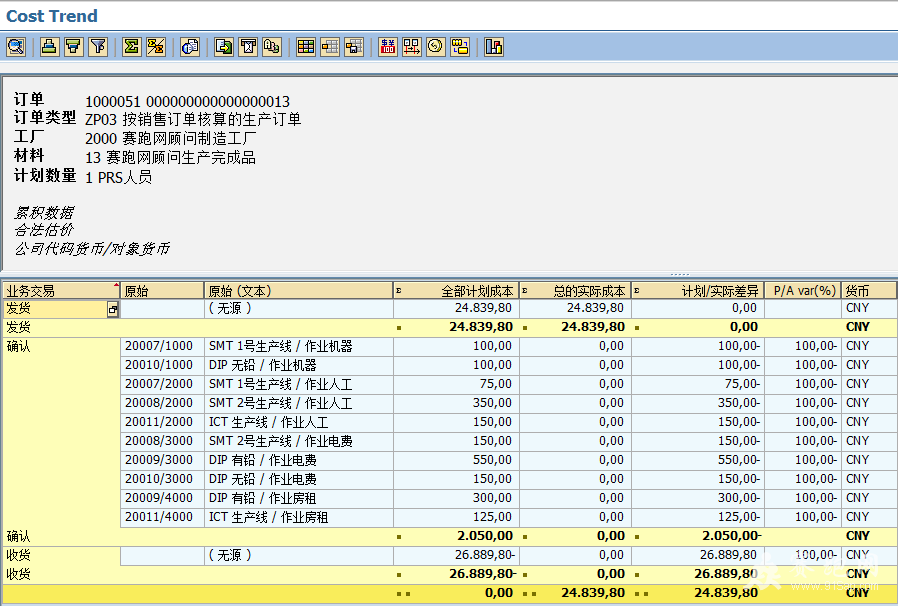Click the Export to spreadsheet icon
The image size is (898, 606).
223,47
